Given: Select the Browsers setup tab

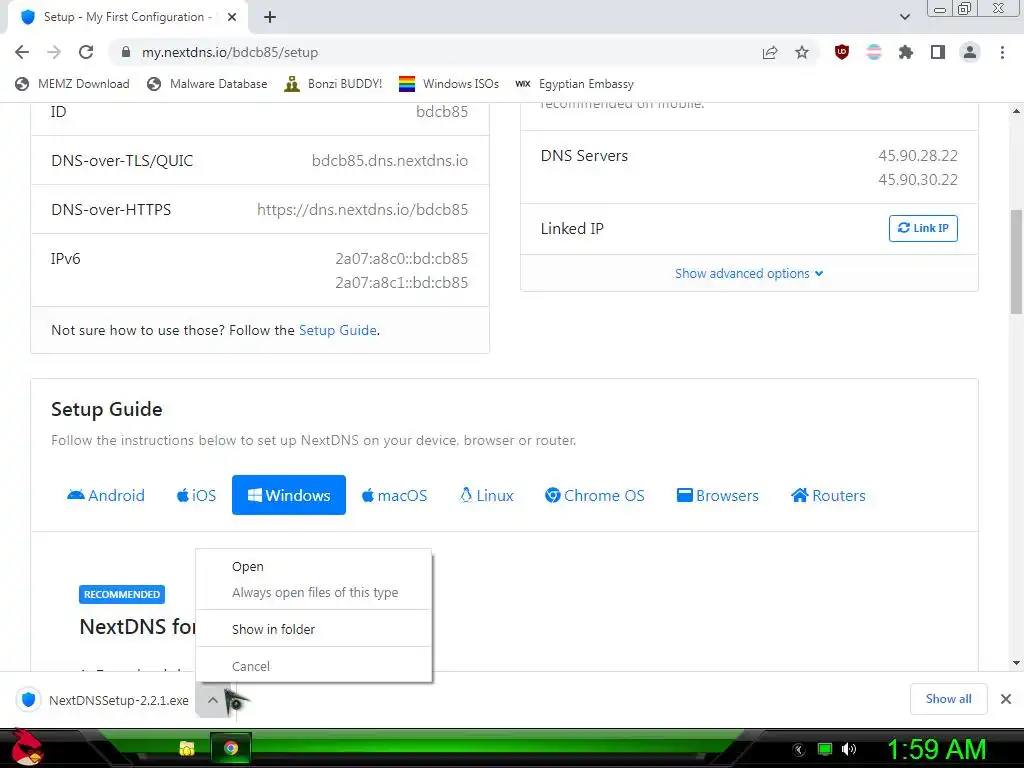Looking at the screenshot, I should pos(718,495).
